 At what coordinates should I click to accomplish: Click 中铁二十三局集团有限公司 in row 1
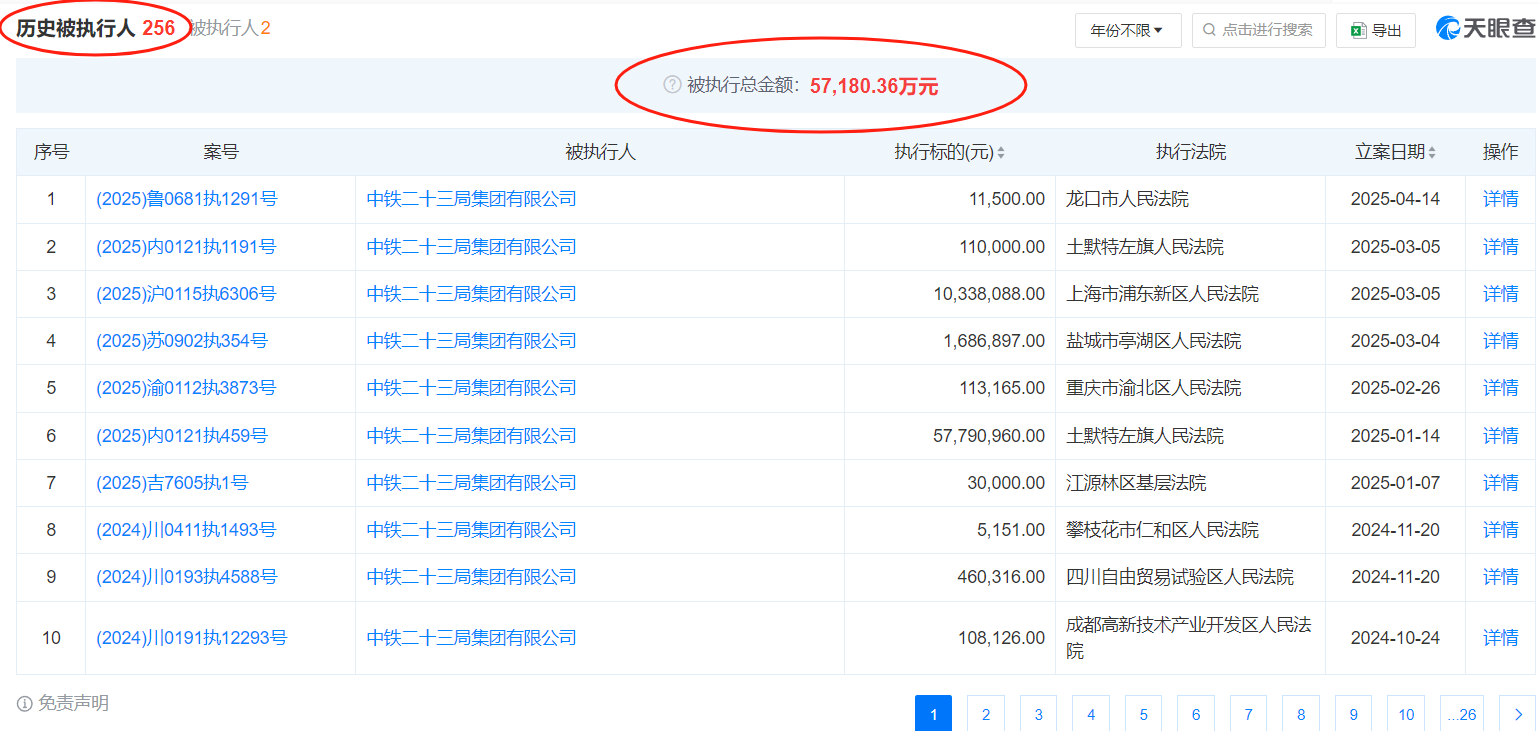click(472, 199)
